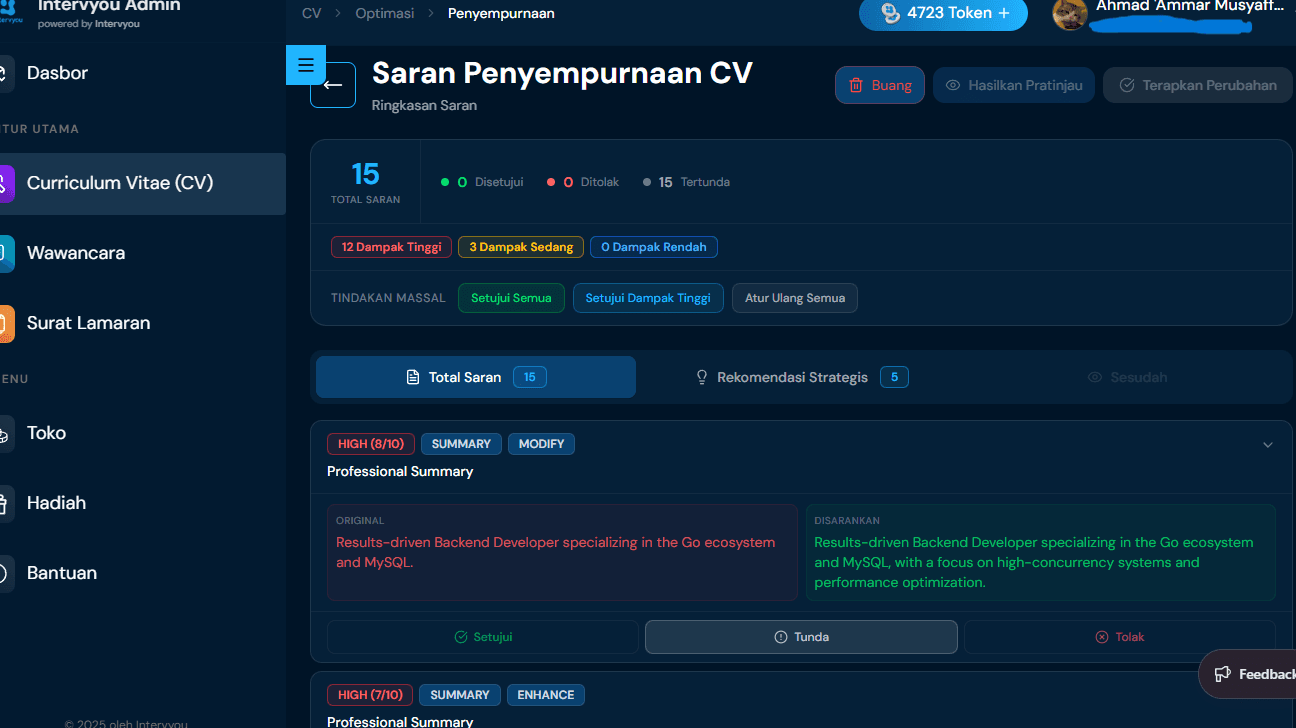This screenshot has width=1296, height=728.
Task: Click Atur Ulang Semua button
Action: 795,298
